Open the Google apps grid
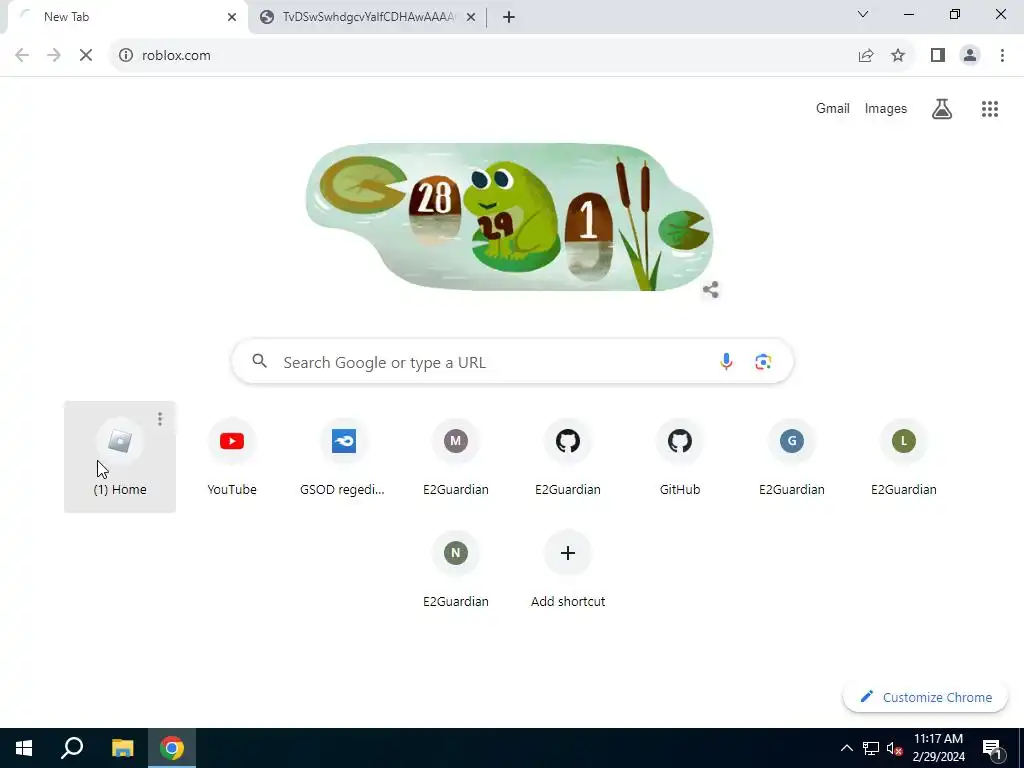 989,109
